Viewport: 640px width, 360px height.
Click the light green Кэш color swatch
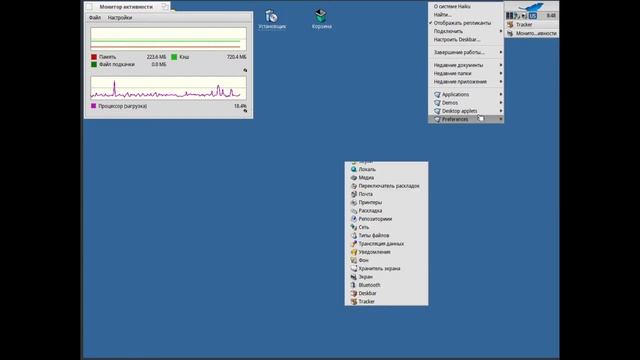click(174, 57)
